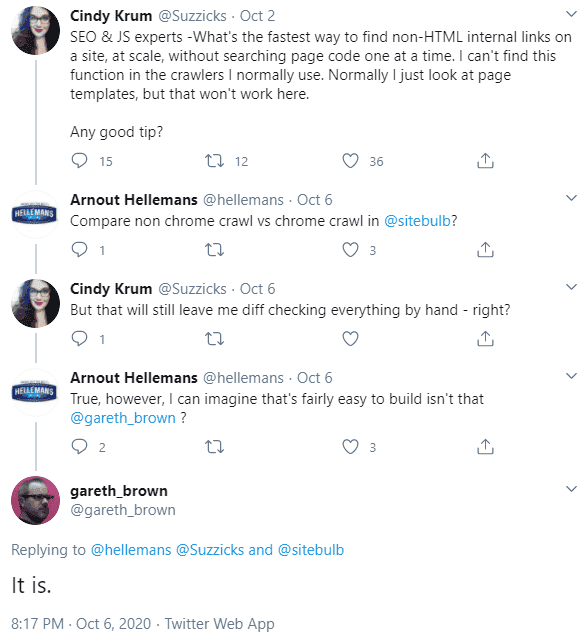
Task: Open the @sitebulb mention in Arnout's tweet
Action: click(417, 221)
